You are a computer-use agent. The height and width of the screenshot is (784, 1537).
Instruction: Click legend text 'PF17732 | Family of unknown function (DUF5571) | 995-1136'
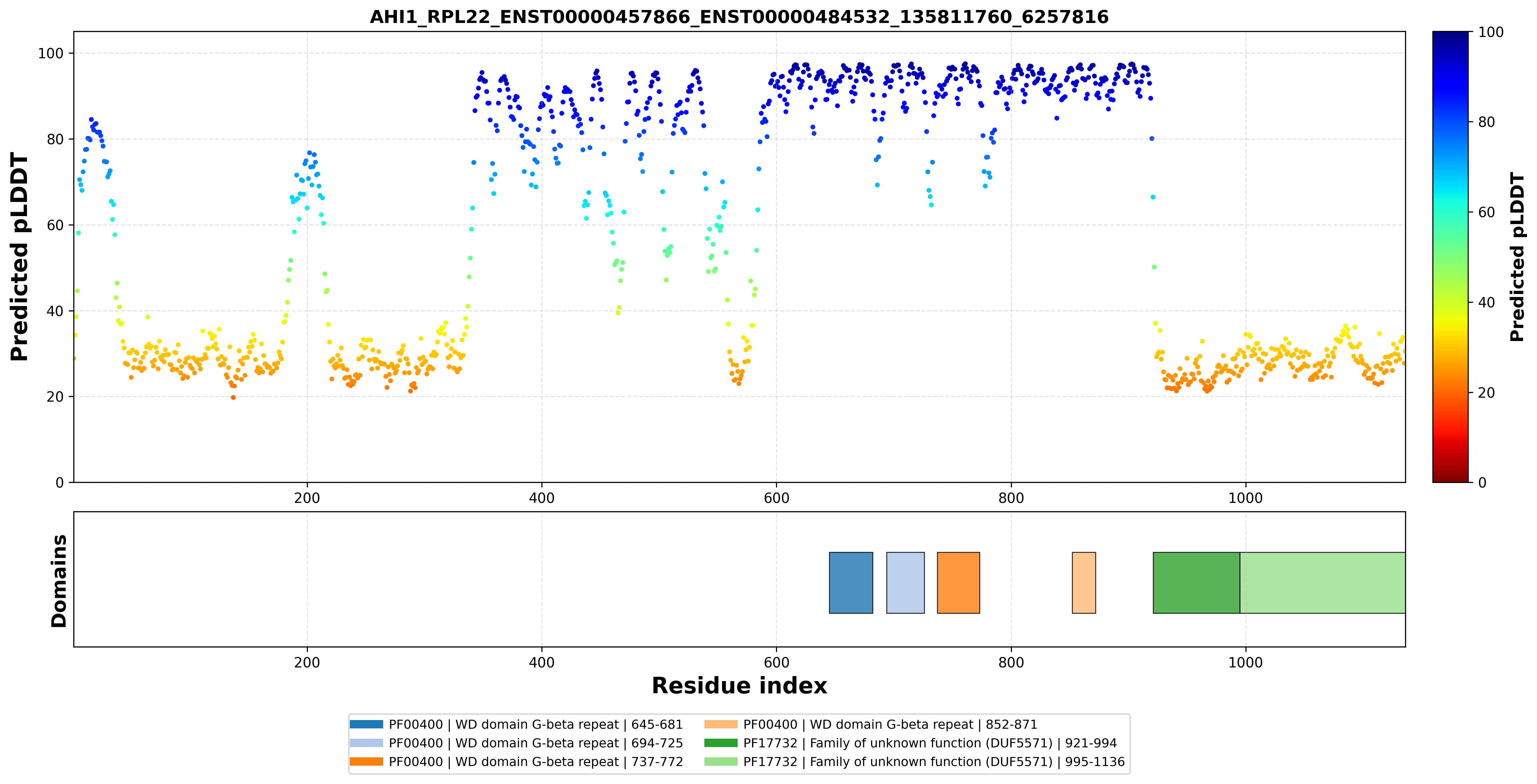tap(934, 761)
